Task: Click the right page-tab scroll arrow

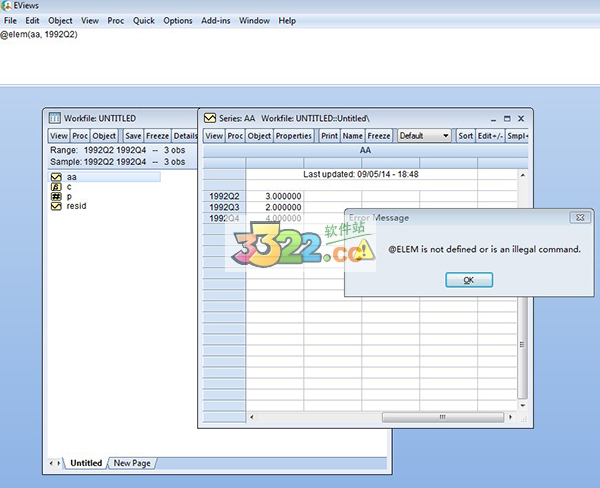Action: (59, 463)
